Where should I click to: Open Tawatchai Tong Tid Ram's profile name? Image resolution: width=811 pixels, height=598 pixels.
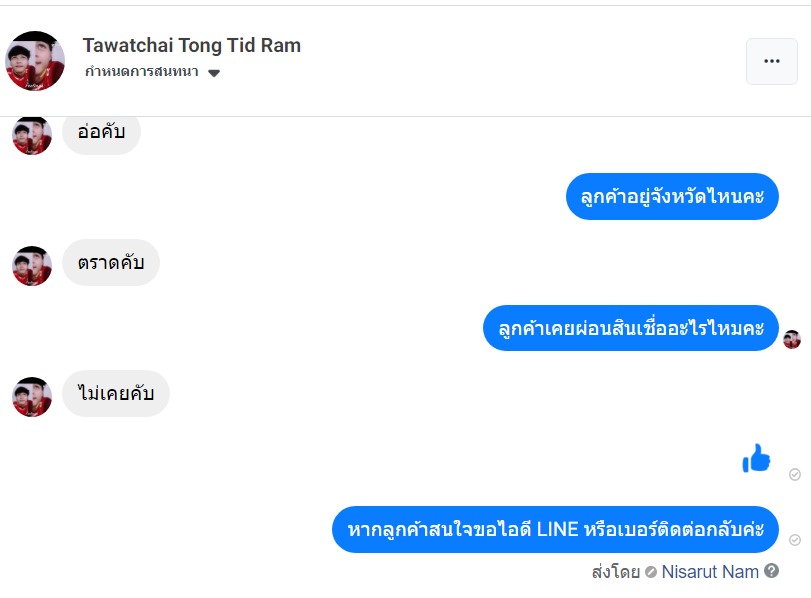pos(191,45)
